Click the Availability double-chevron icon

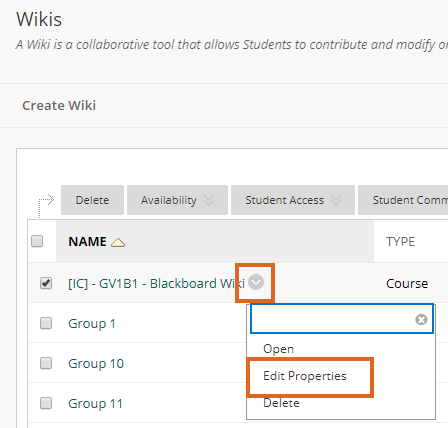coord(209,200)
